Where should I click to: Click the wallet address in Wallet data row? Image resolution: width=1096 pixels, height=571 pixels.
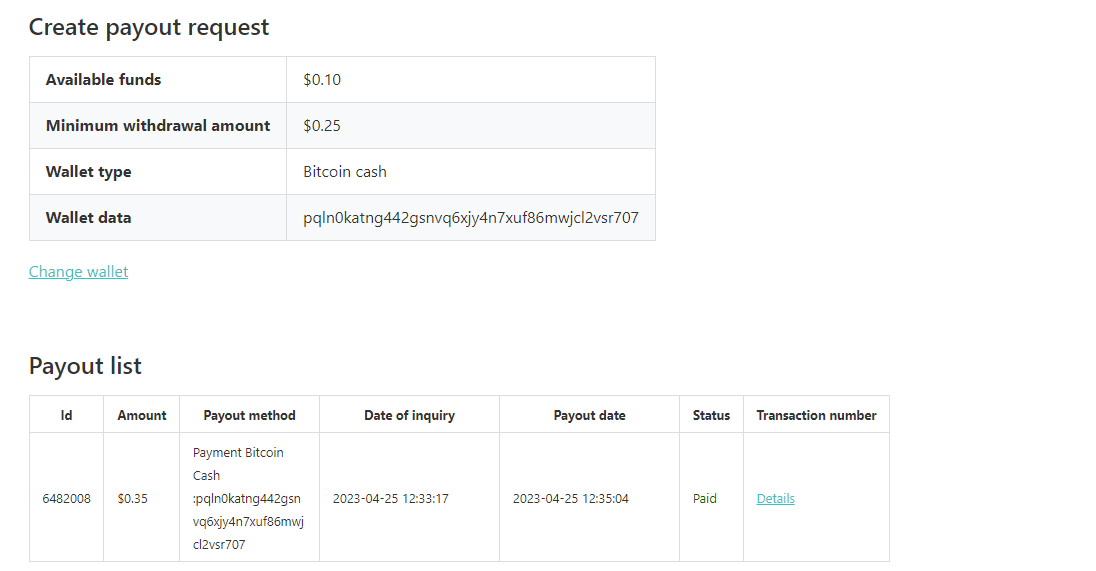(471, 218)
